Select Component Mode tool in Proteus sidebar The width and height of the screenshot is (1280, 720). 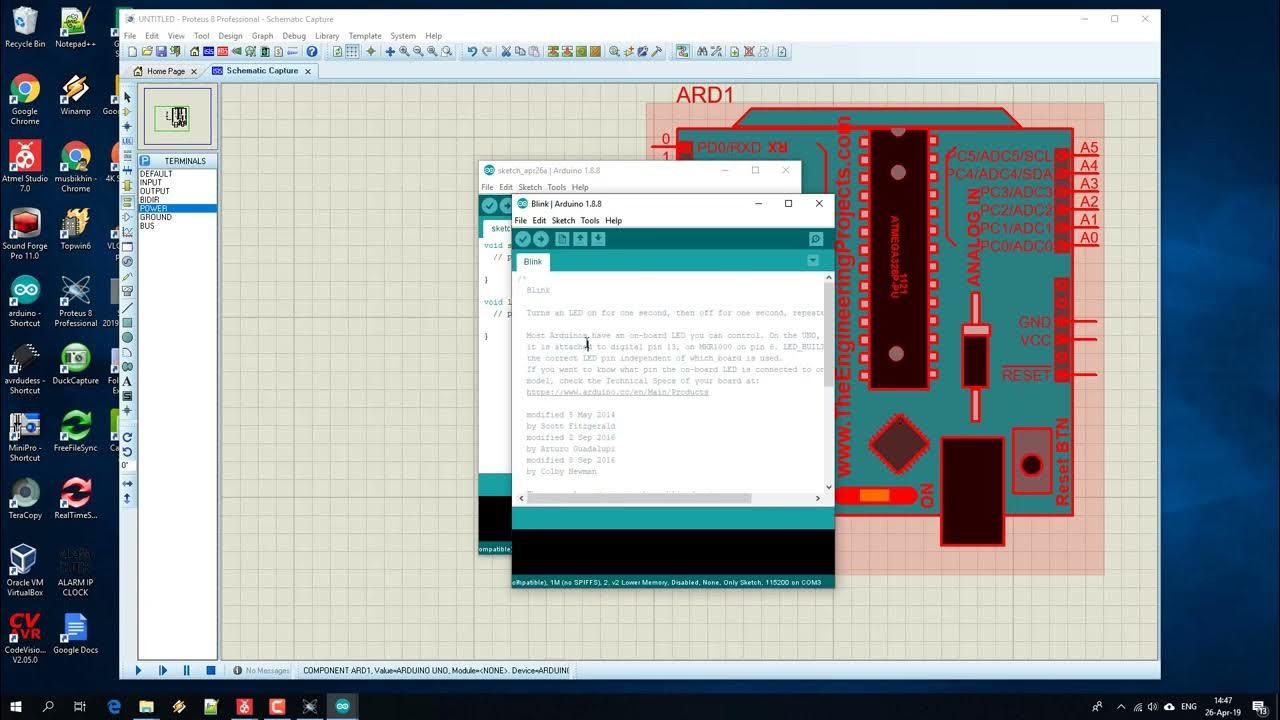point(127,110)
